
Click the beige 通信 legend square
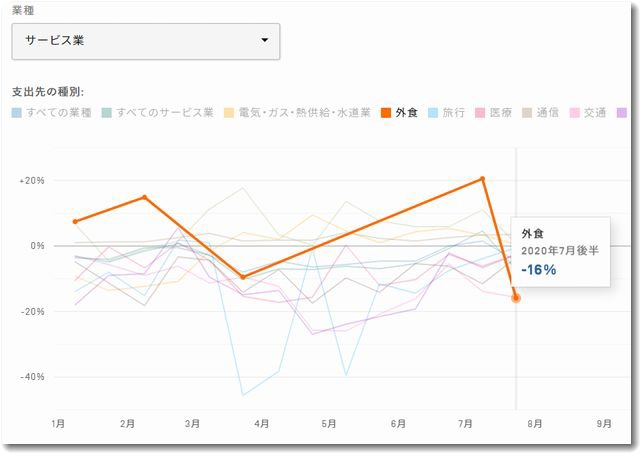pyautogui.click(x=527, y=113)
